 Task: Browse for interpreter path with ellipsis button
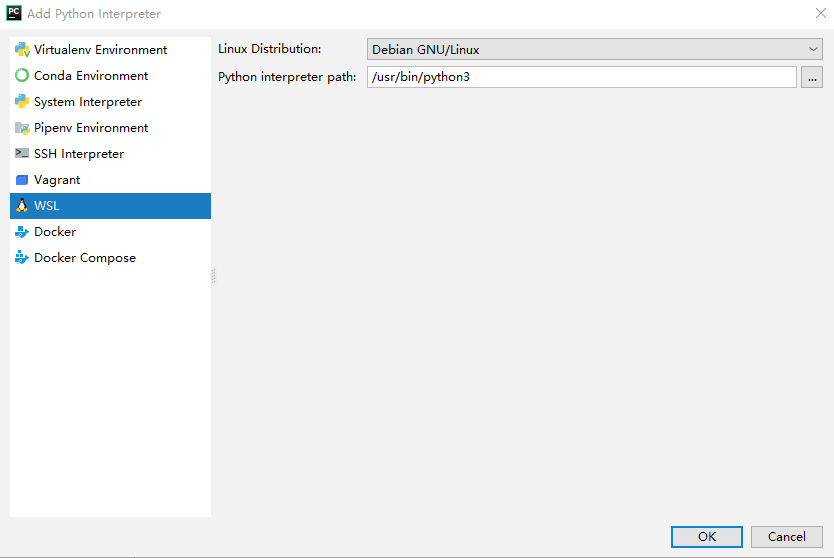click(x=812, y=77)
